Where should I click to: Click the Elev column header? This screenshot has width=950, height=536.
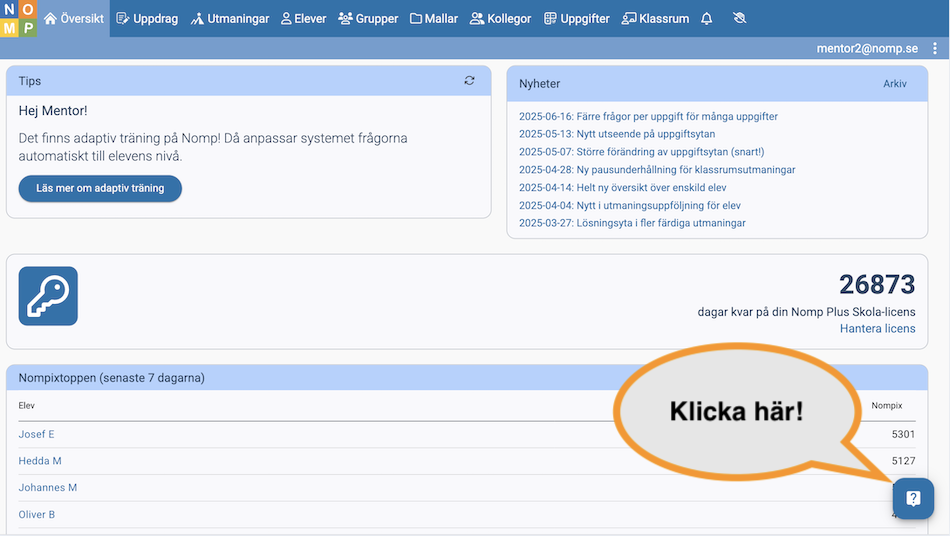27,405
